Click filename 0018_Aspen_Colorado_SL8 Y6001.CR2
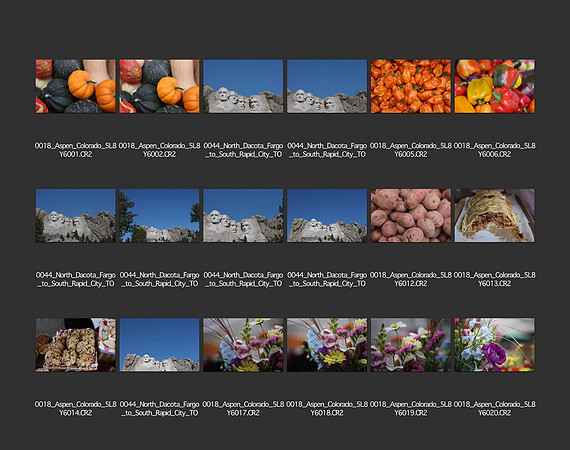The width and height of the screenshot is (570, 450). pos(76,150)
